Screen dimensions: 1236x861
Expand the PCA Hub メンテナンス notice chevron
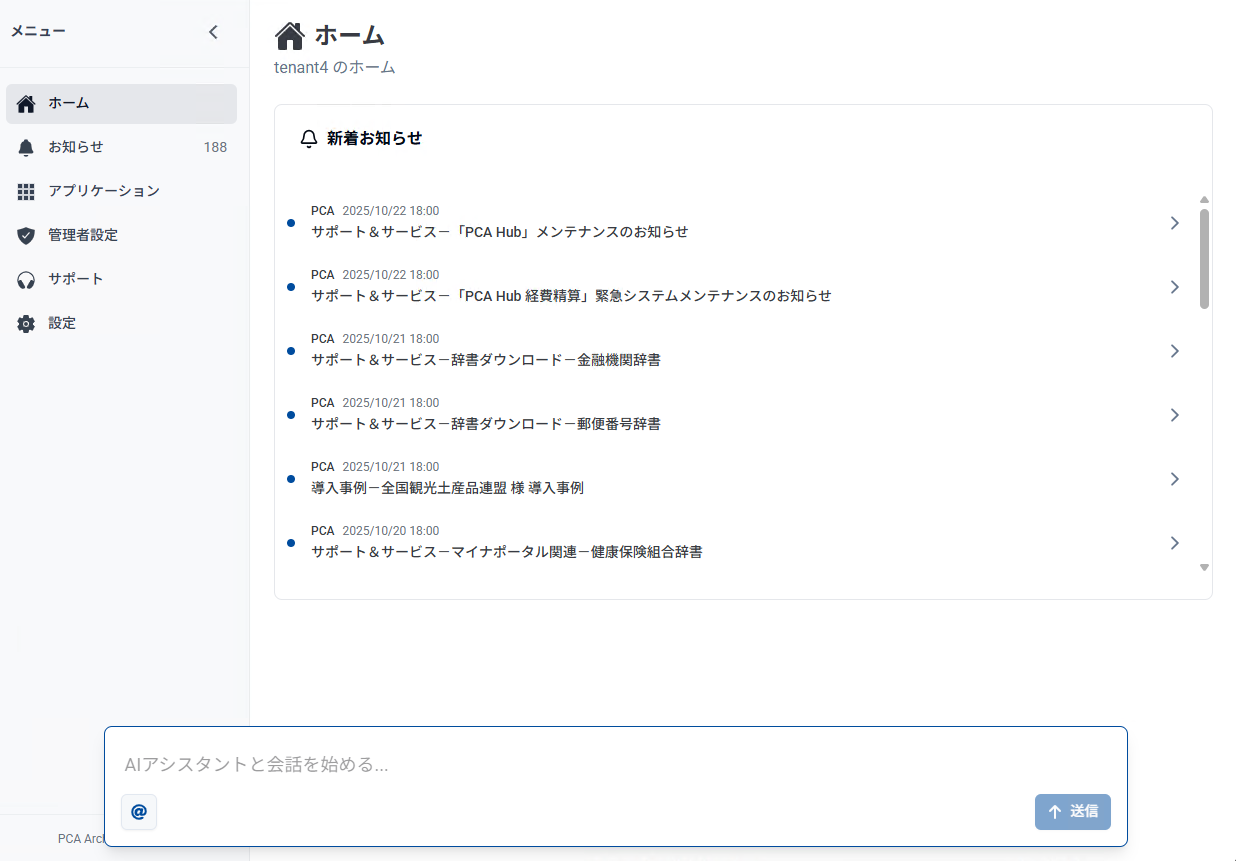point(1175,223)
